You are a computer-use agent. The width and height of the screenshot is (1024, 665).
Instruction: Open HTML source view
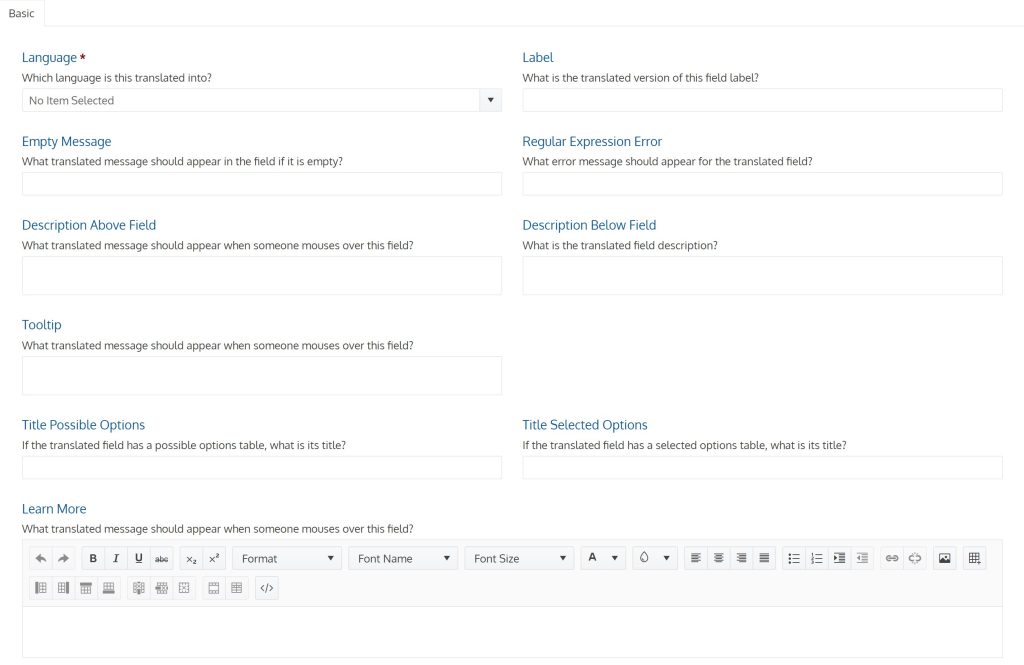(x=266, y=588)
